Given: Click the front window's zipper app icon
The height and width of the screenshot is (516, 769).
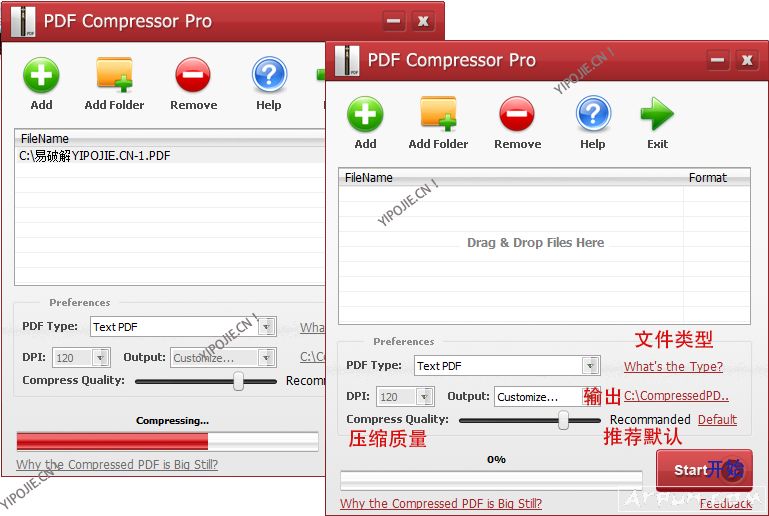Looking at the screenshot, I should coord(347,61).
